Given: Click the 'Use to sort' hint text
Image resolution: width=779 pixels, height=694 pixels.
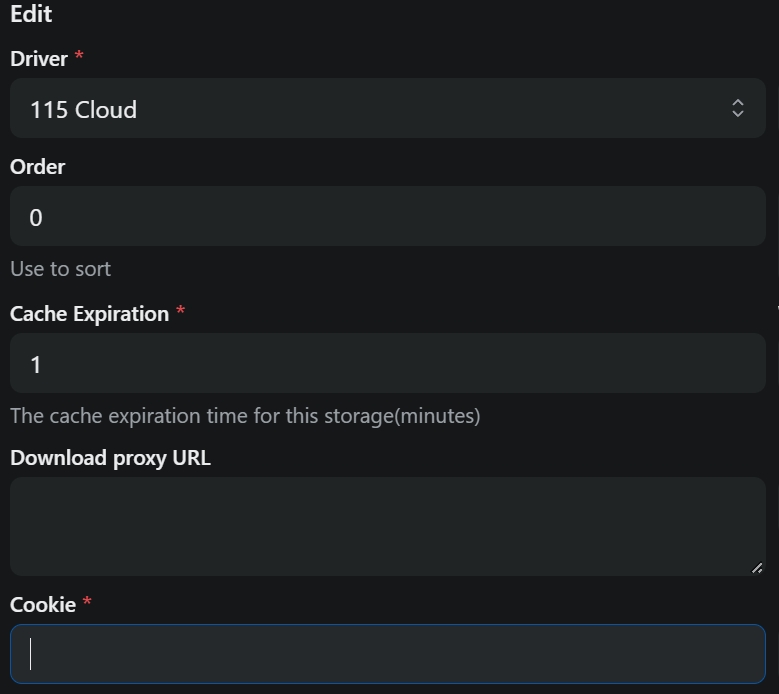Looking at the screenshot, I should tap(60, 269).
